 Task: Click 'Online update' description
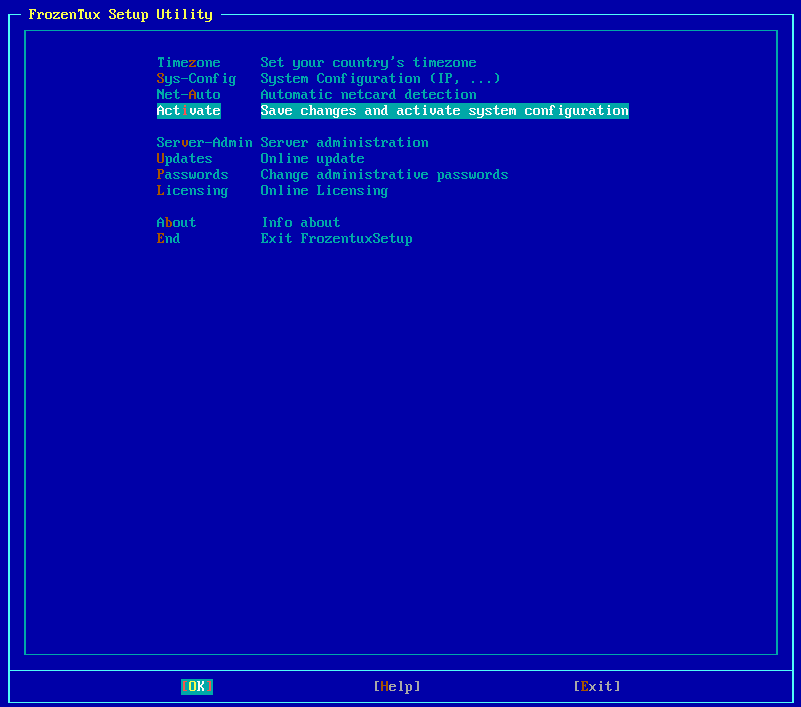tap(312, 159)
